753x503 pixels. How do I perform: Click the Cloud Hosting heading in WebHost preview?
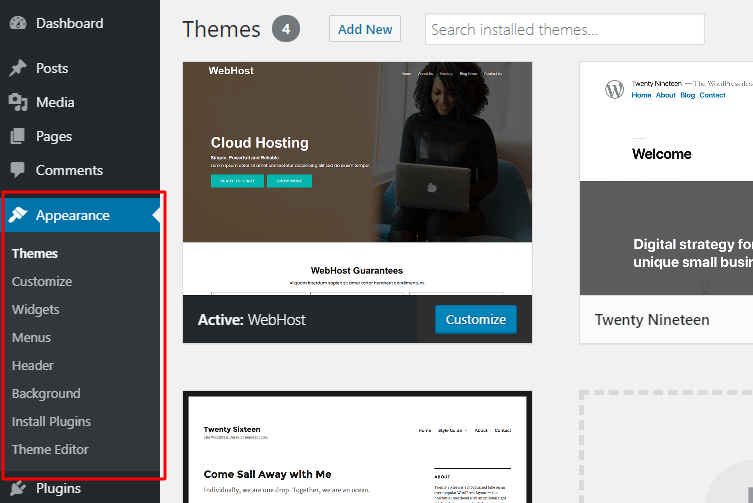point(259,143)
